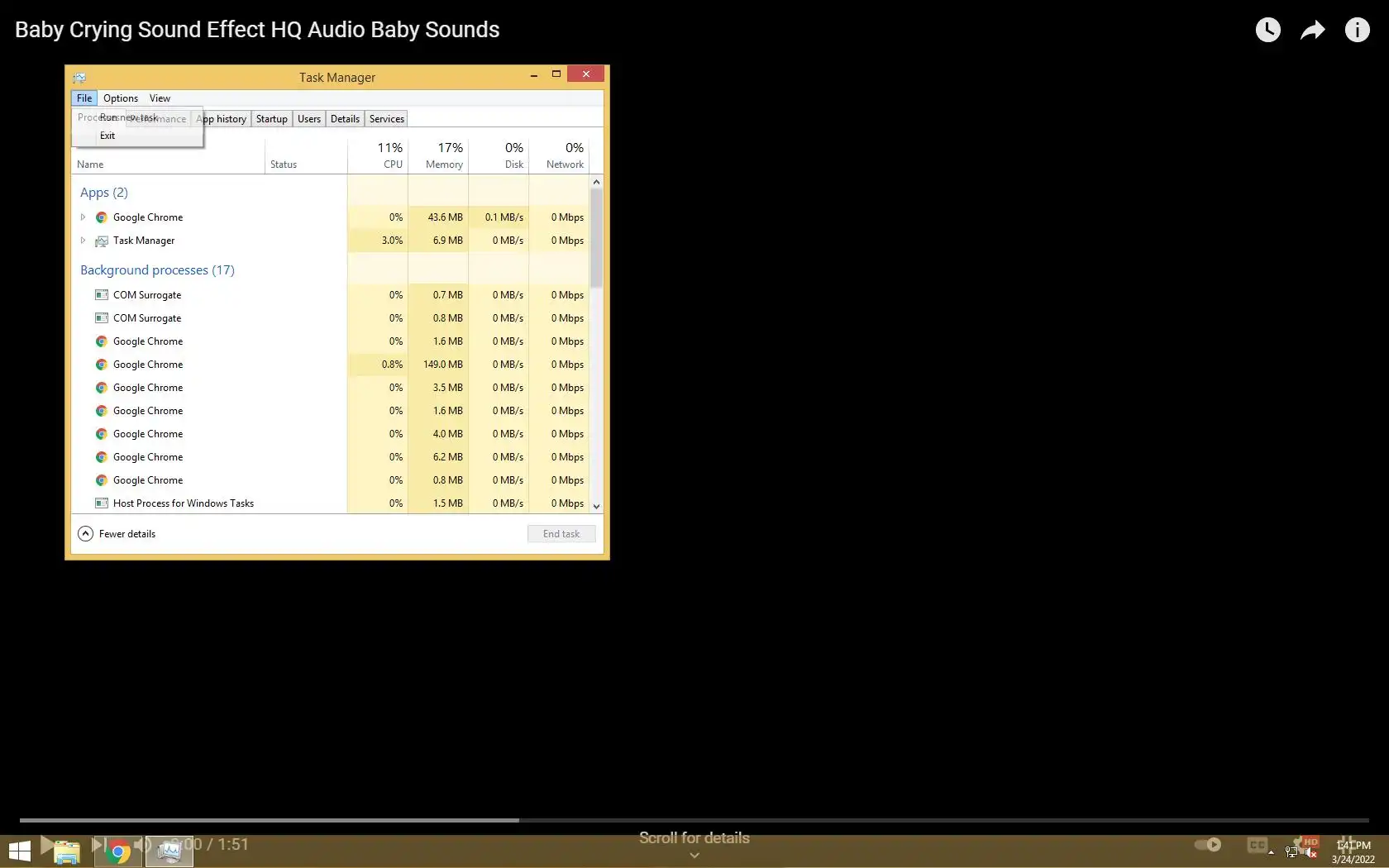Collapse to fewer details using the chevron
Viewport: 1389px width, 868px height.
pyautogui.click(x=85, y=534)
